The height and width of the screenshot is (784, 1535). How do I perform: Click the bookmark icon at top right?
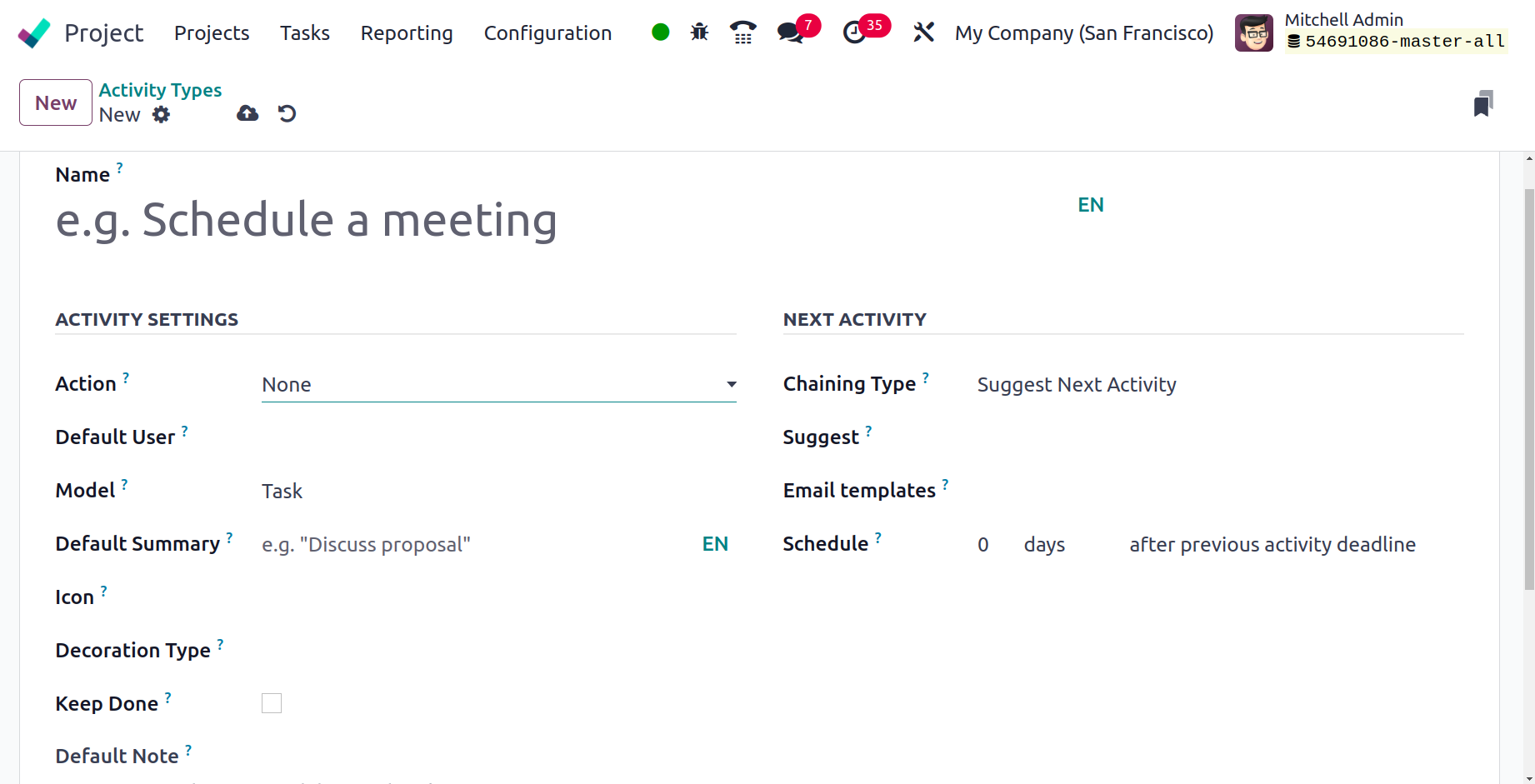pos(1483,104)
